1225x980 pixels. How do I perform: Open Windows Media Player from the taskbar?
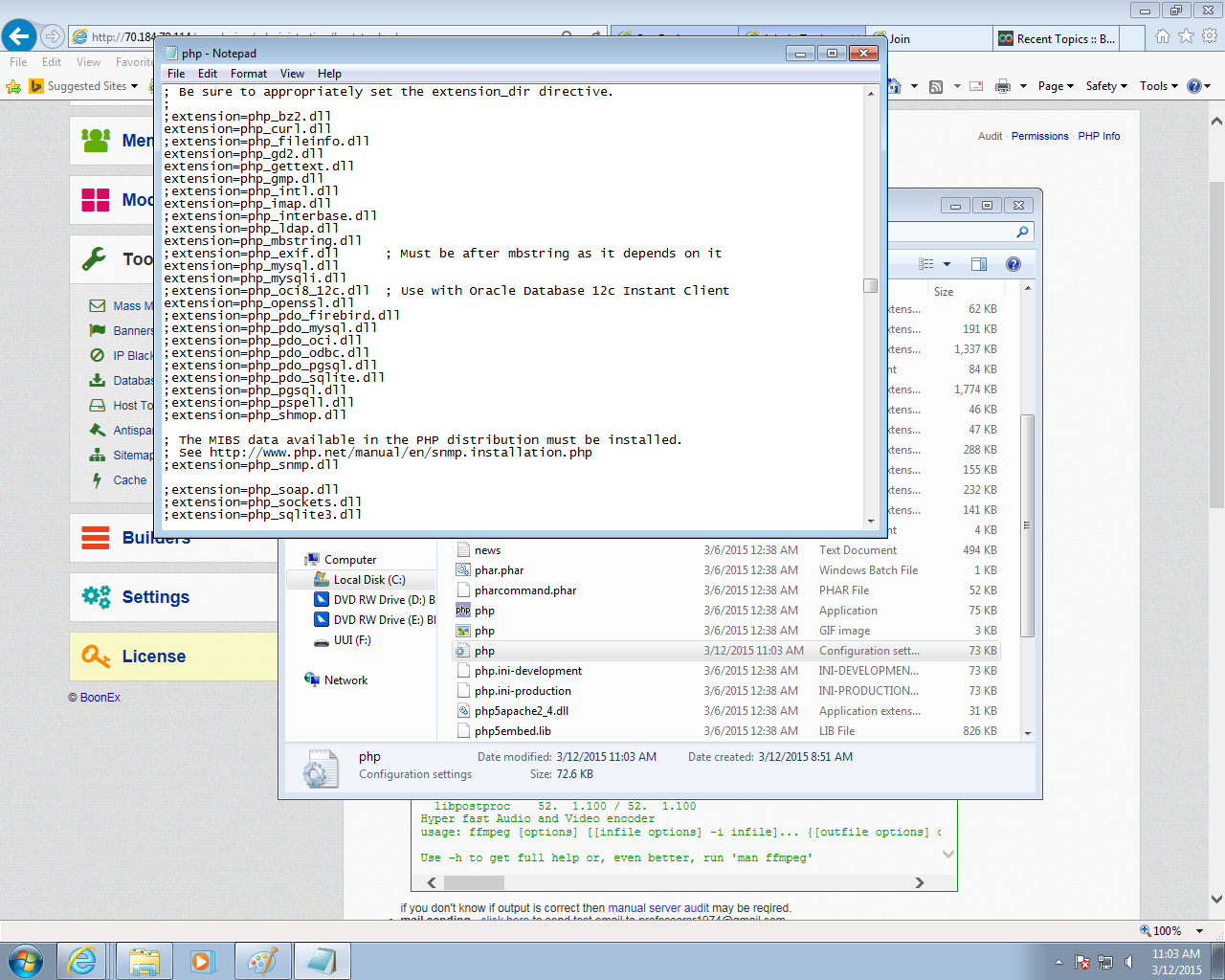202,961
